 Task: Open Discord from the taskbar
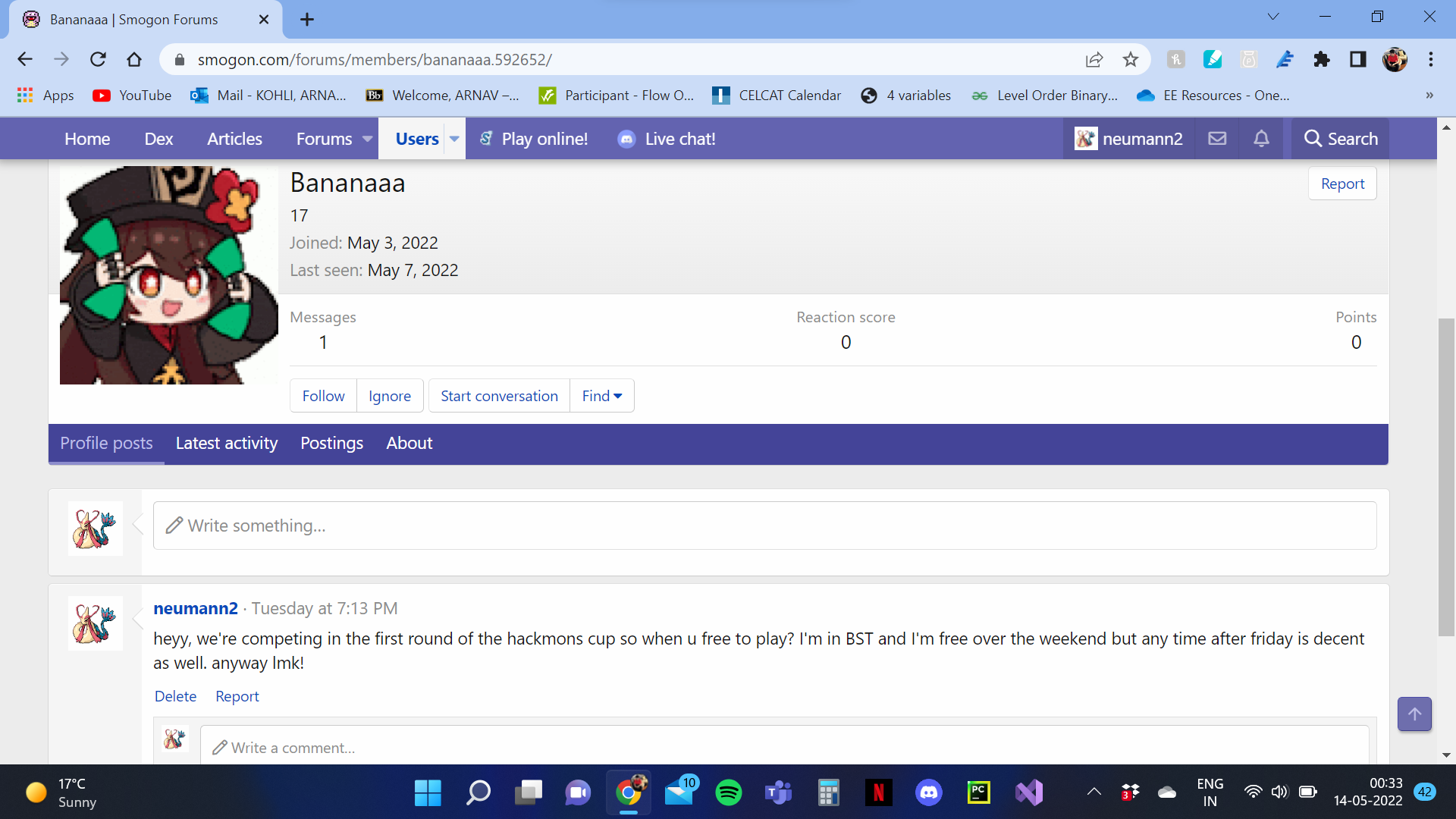tap(929, 793)
